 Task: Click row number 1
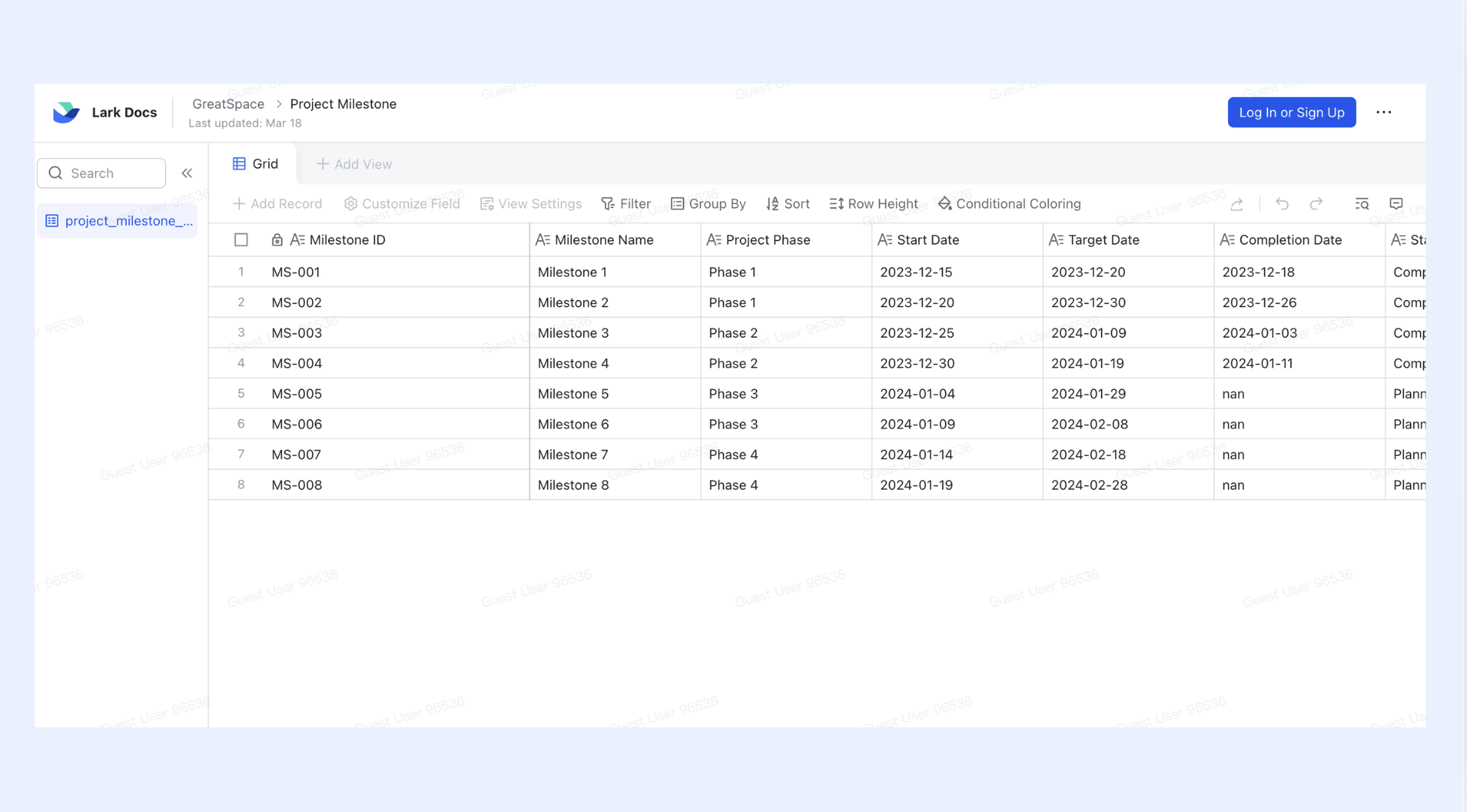pos(241,272)
